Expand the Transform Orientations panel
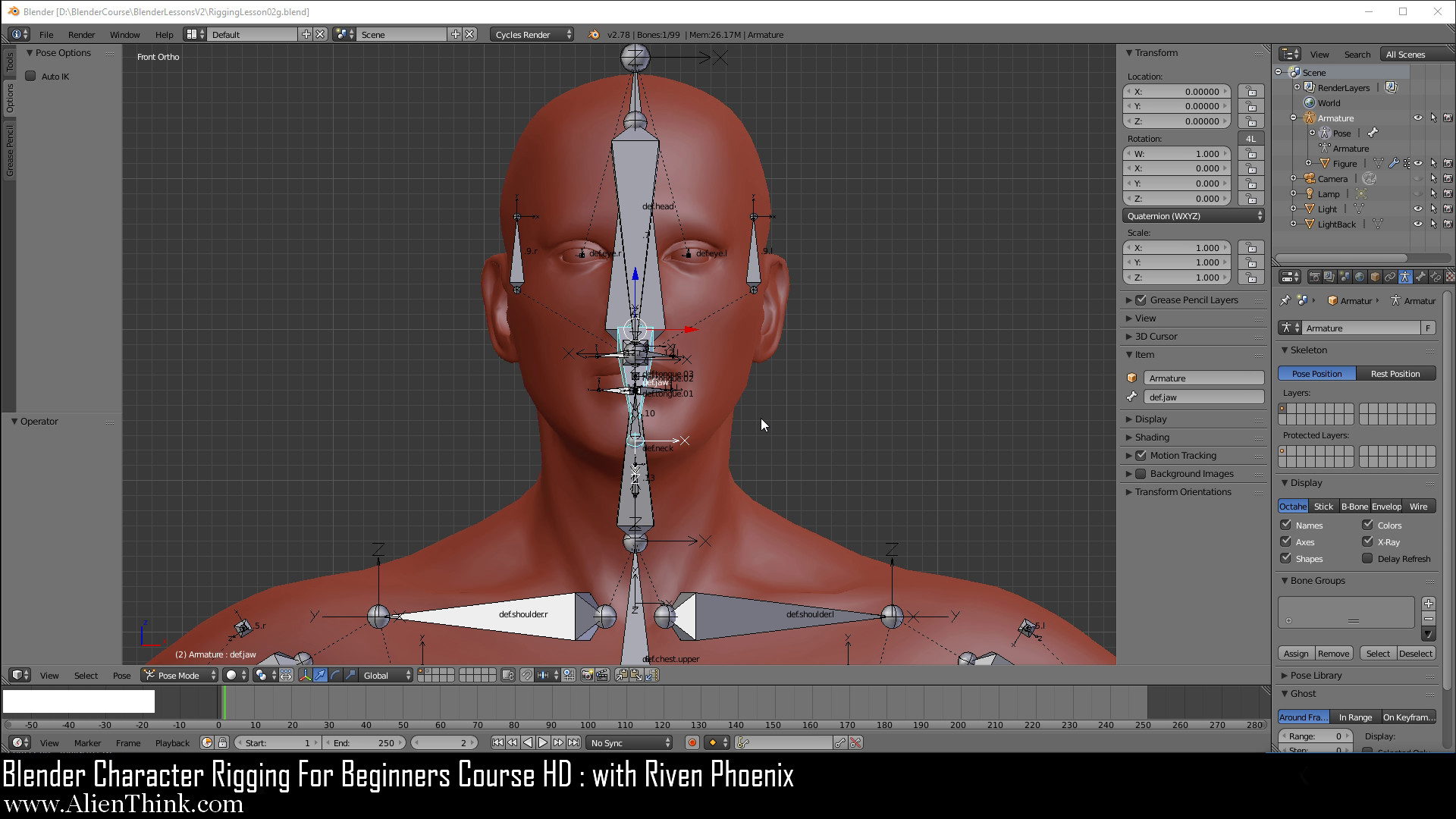The image size is (1456, 819). click(1182, 492)
